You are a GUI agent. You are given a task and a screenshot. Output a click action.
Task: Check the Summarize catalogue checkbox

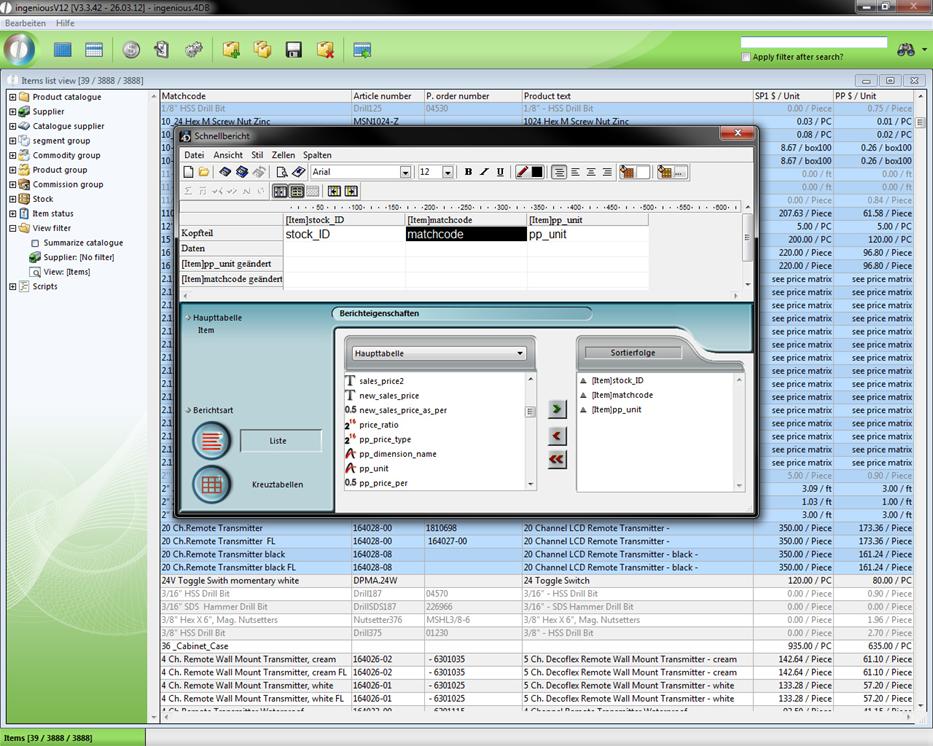coord(35,243)
